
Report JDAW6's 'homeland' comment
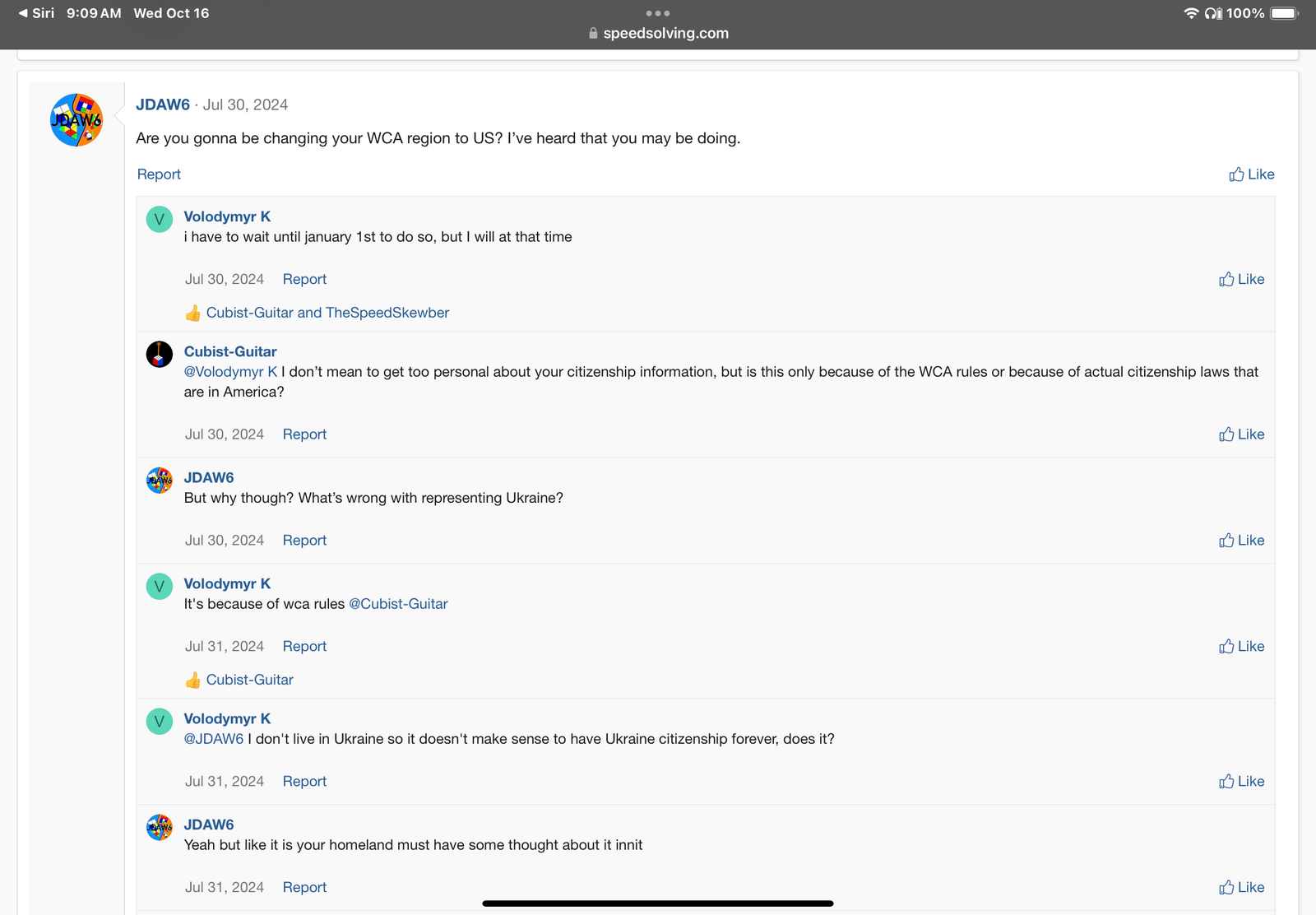(x=304, y=888)
